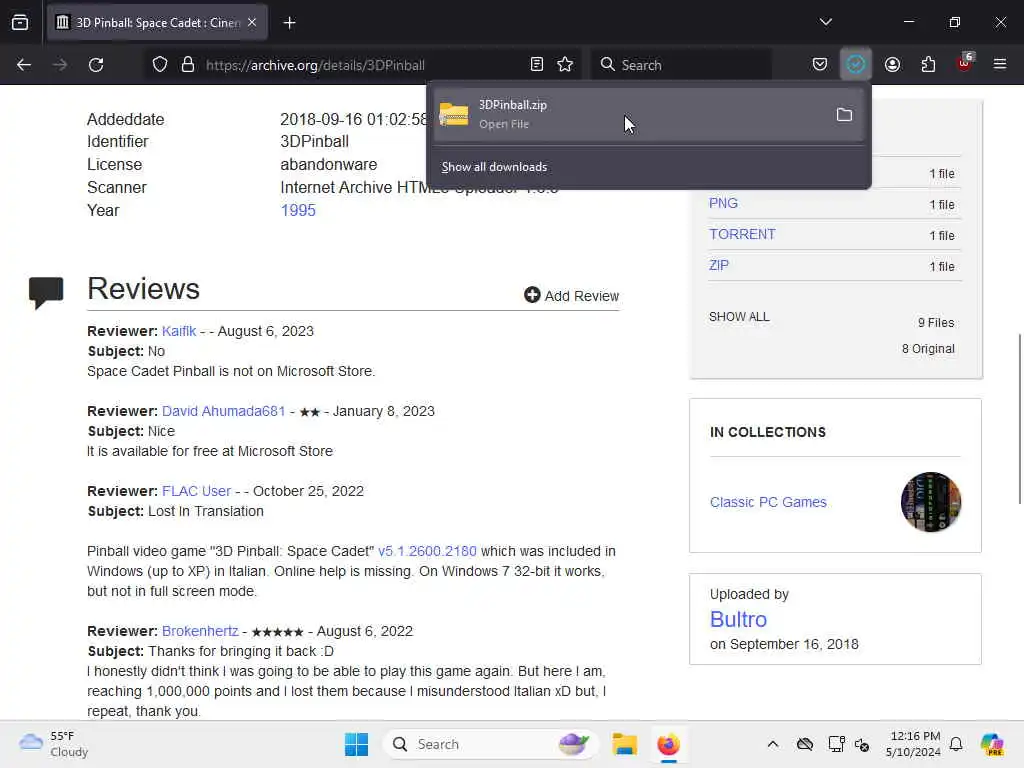Open uploader Bultro's profile
The image size is (1024, 768).
click(738, 619)
